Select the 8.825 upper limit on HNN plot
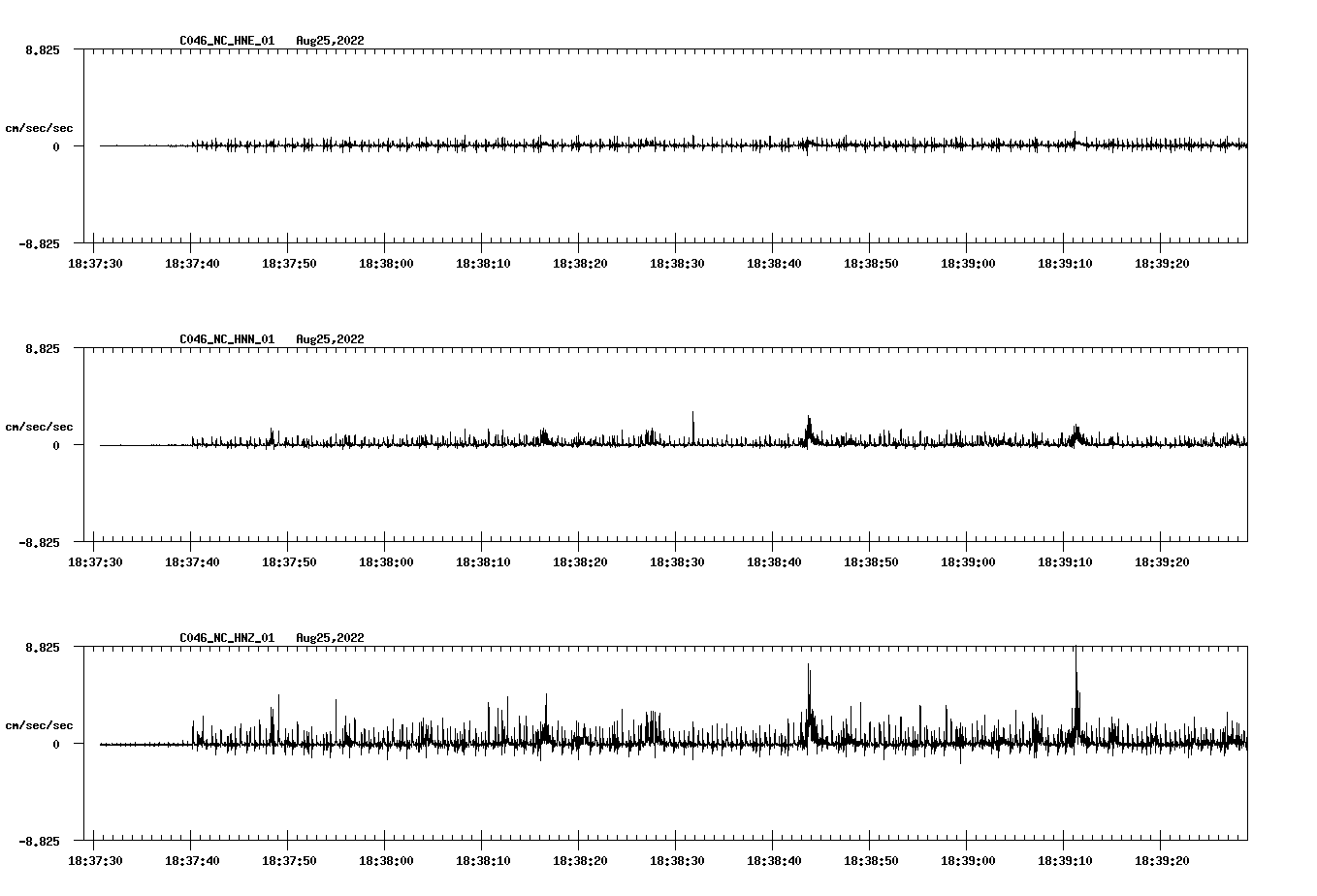The height and width of the screenshot is (896, 1317). (42, 348)
